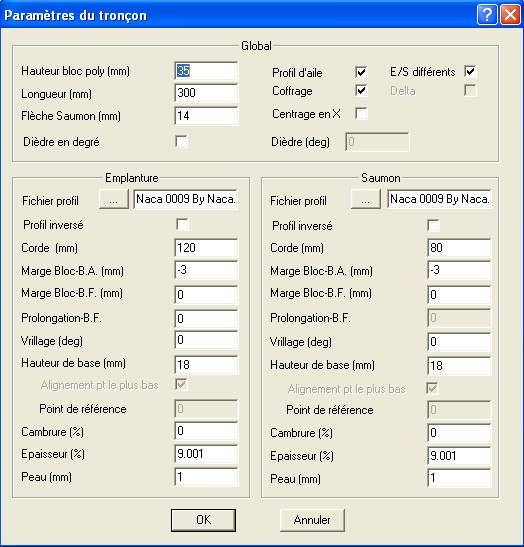This screenshot has width=524, height=547.
Task: Click the help question mark button
Action: (x=487, y=15)
